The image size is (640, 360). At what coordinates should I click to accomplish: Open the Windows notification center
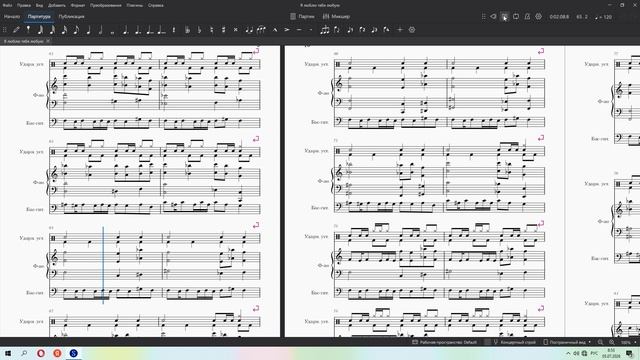pyautogui.click(x=629, y=353)
